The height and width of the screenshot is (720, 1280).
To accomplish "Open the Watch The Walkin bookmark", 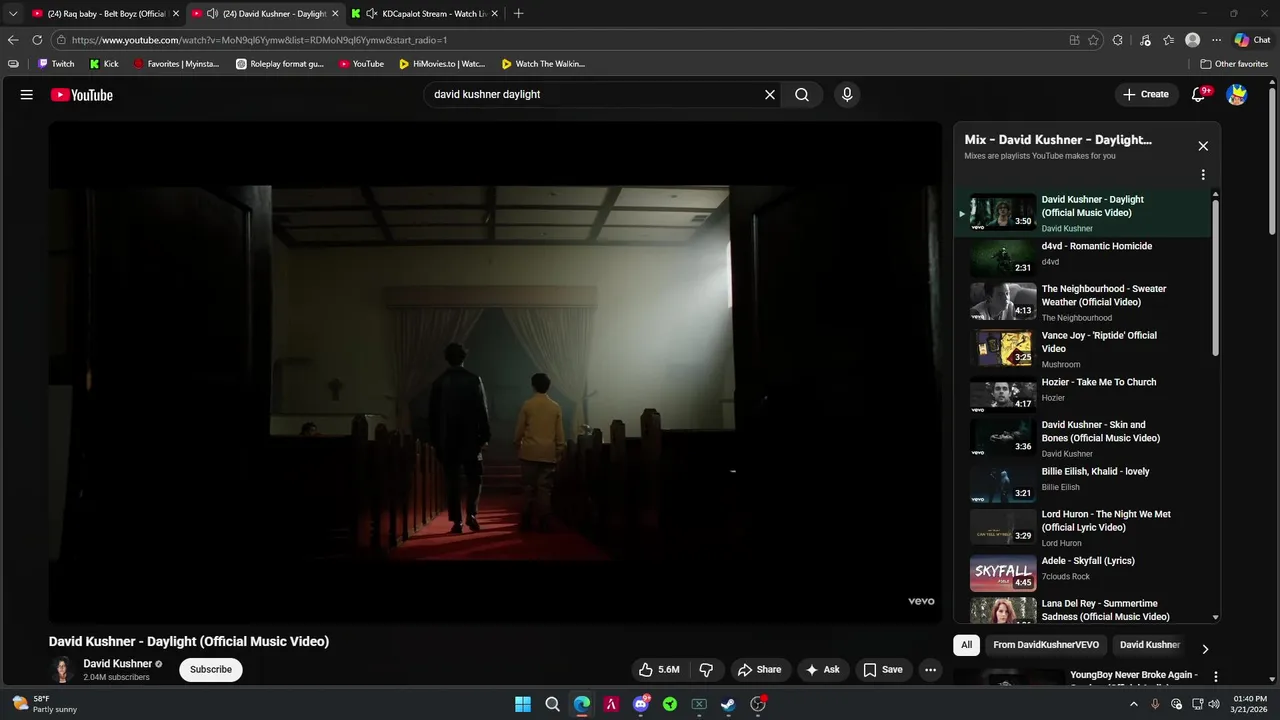I will click(x=543, y=64).
